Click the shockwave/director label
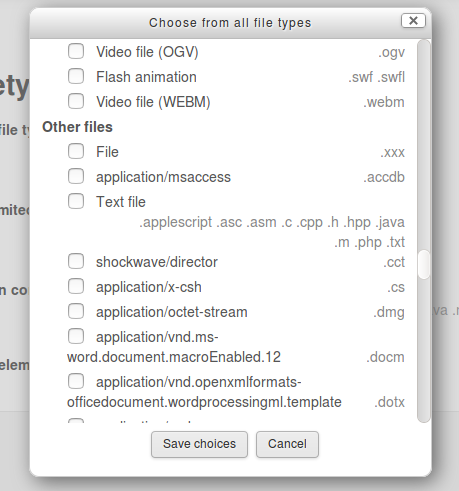The width and height of the screenshot is (459, 491). (157, 262)
